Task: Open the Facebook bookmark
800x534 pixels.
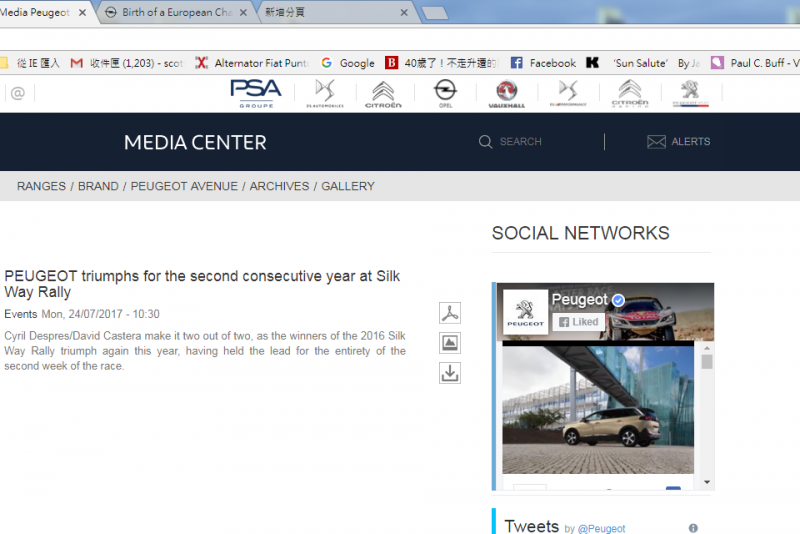Action: point(543,63)
